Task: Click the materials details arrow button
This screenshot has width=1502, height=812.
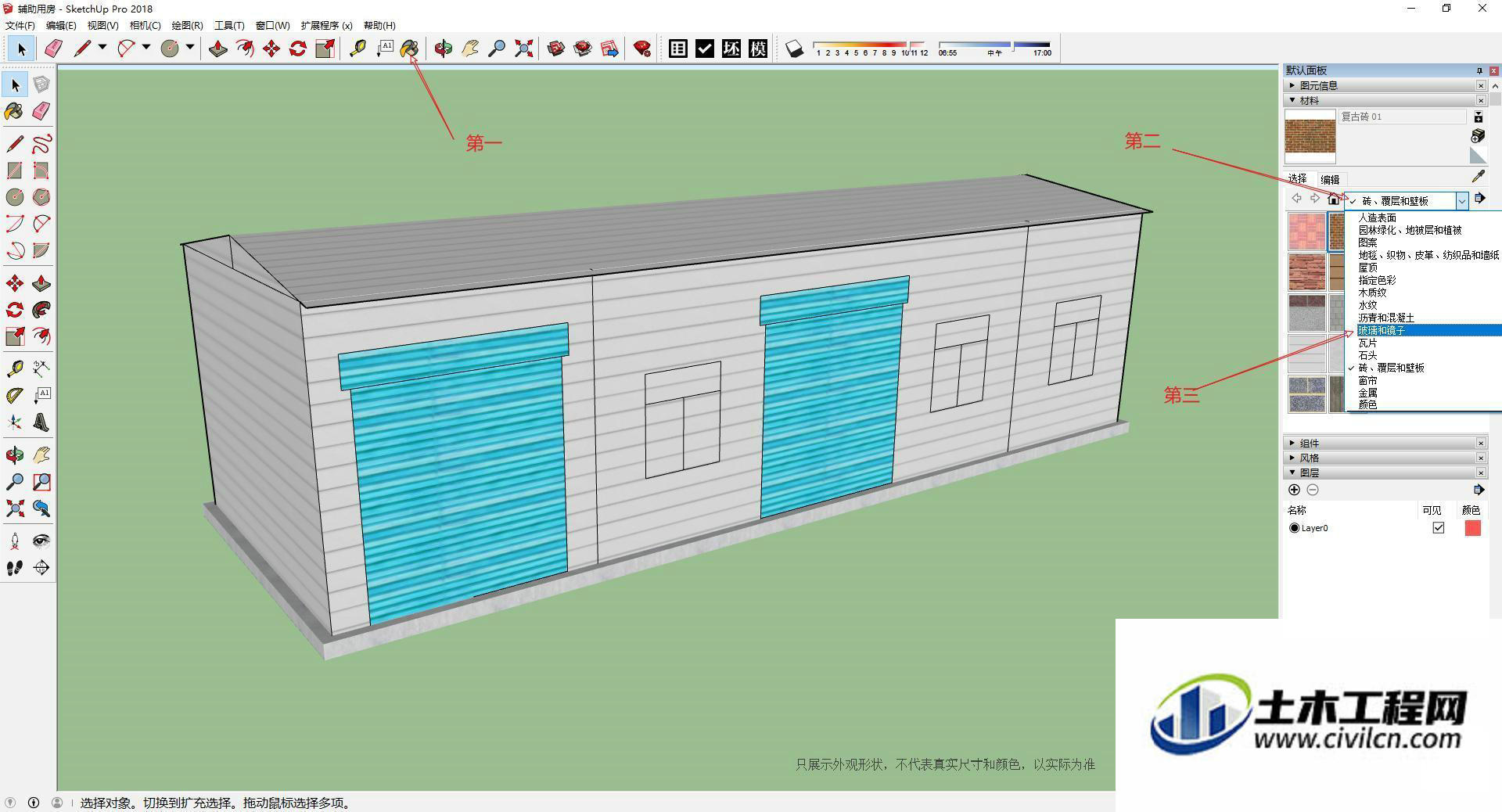Action: [x=1479, y=199]
